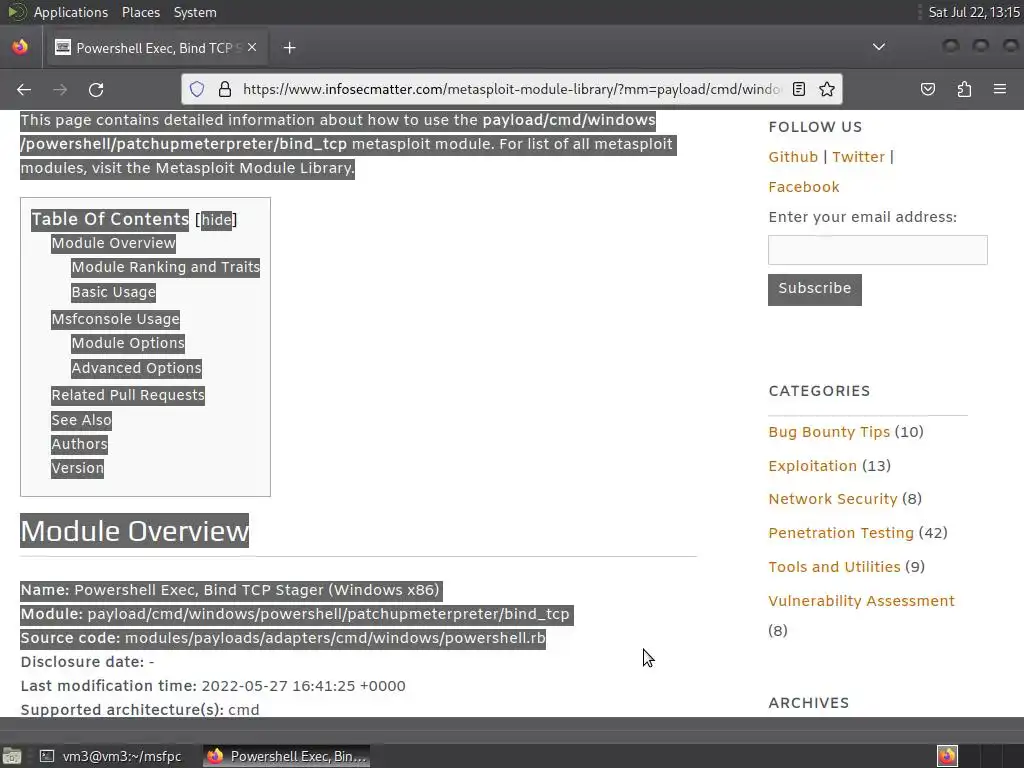Image resolution: width=1024 pixels, height=768 pixels.
Task: Open the Facebook follow link
Action: pyautogui.click(x=804, y=187)
